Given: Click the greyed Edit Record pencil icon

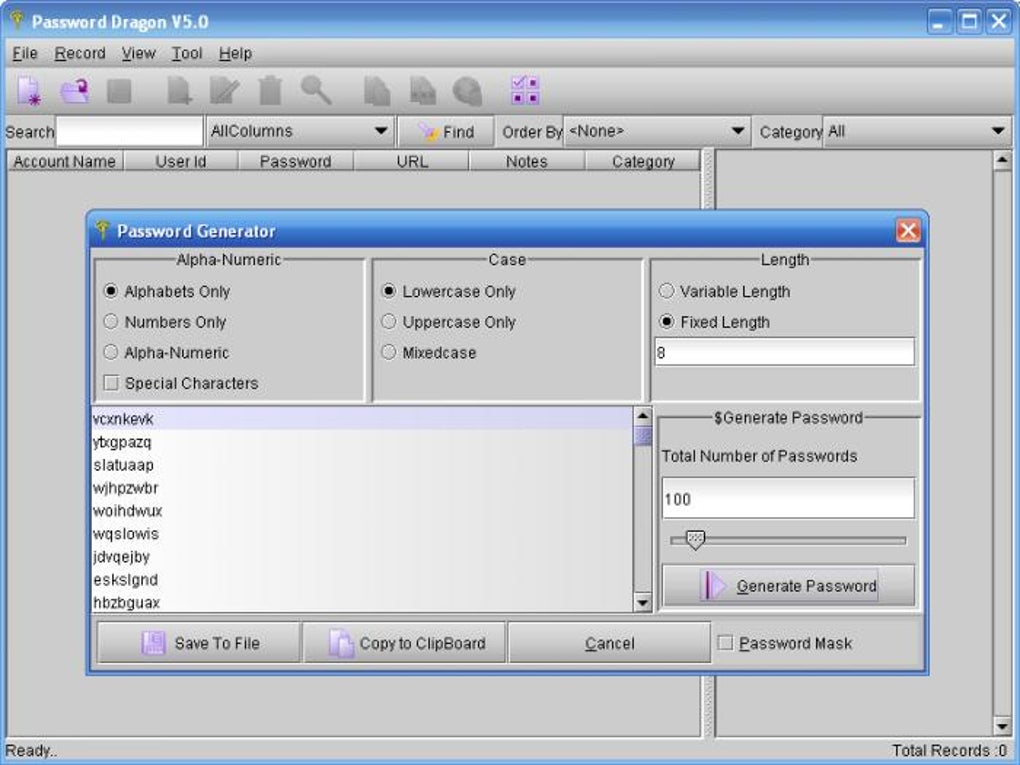Looking at the screenshot, I should tap(224, 90).
